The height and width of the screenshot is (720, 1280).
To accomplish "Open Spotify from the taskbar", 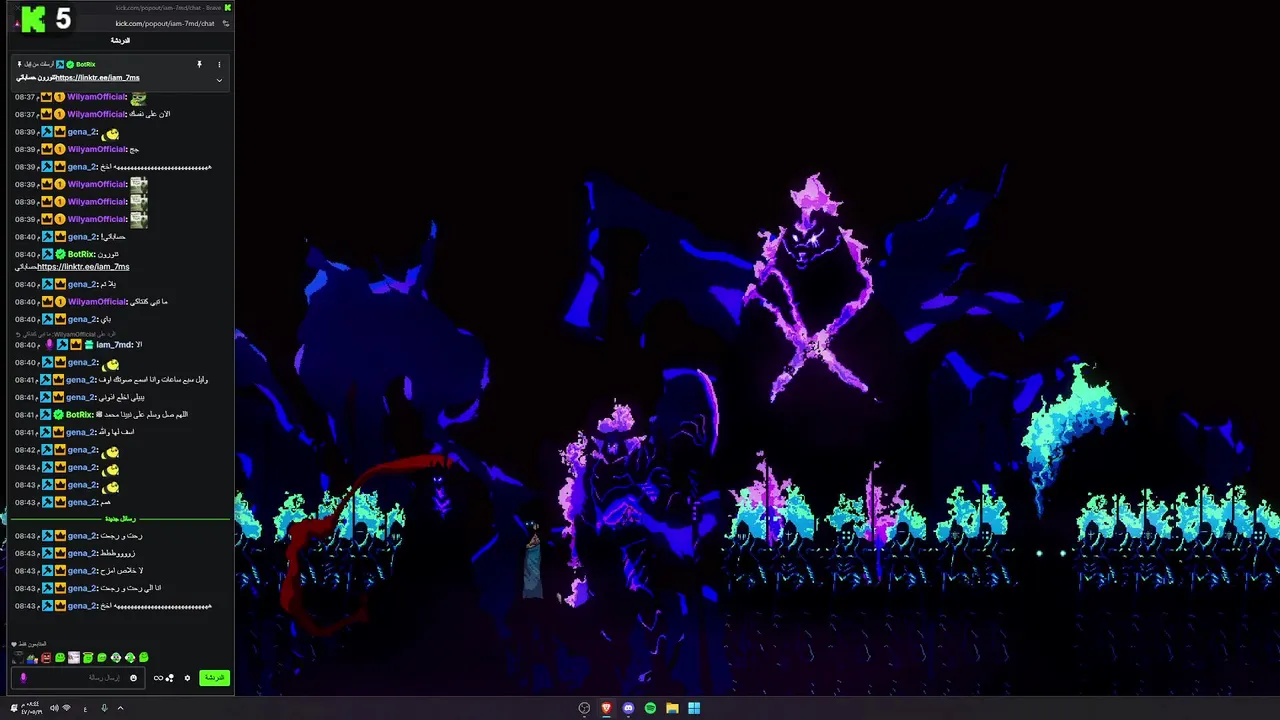I will [650, 708].
